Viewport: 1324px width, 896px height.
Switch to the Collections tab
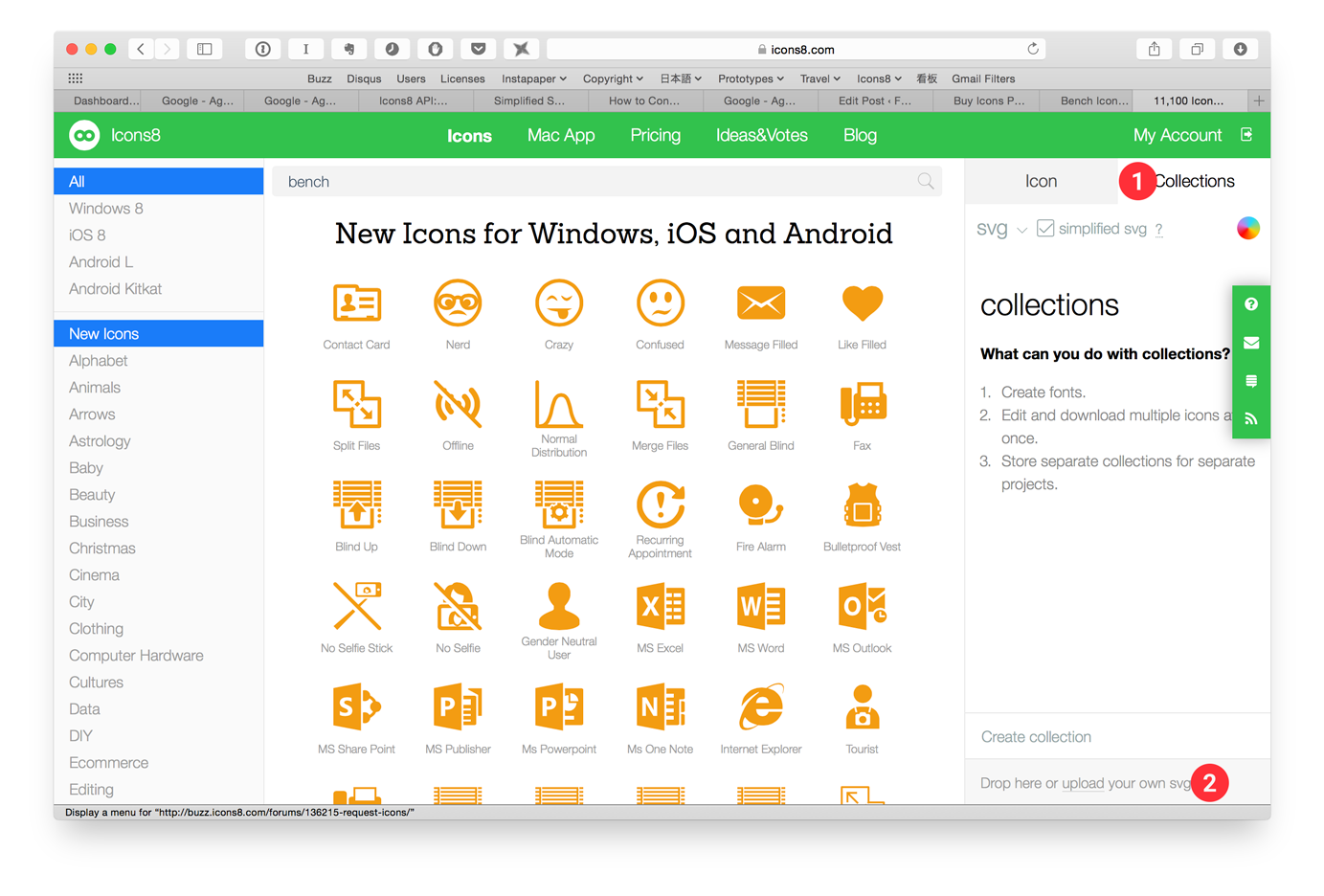pos(1194,180)
